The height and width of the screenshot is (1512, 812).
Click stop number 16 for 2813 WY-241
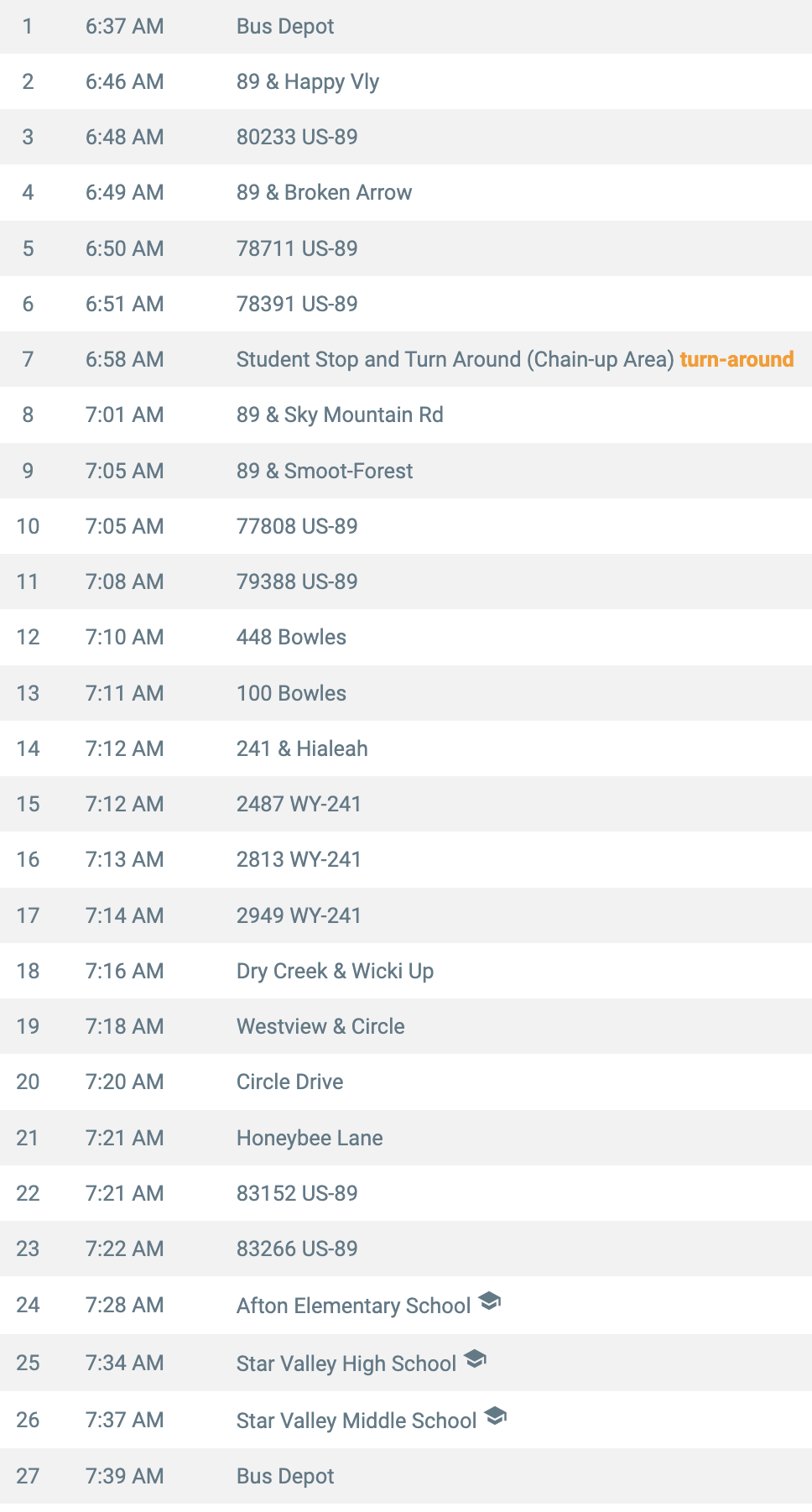(28, 859)
